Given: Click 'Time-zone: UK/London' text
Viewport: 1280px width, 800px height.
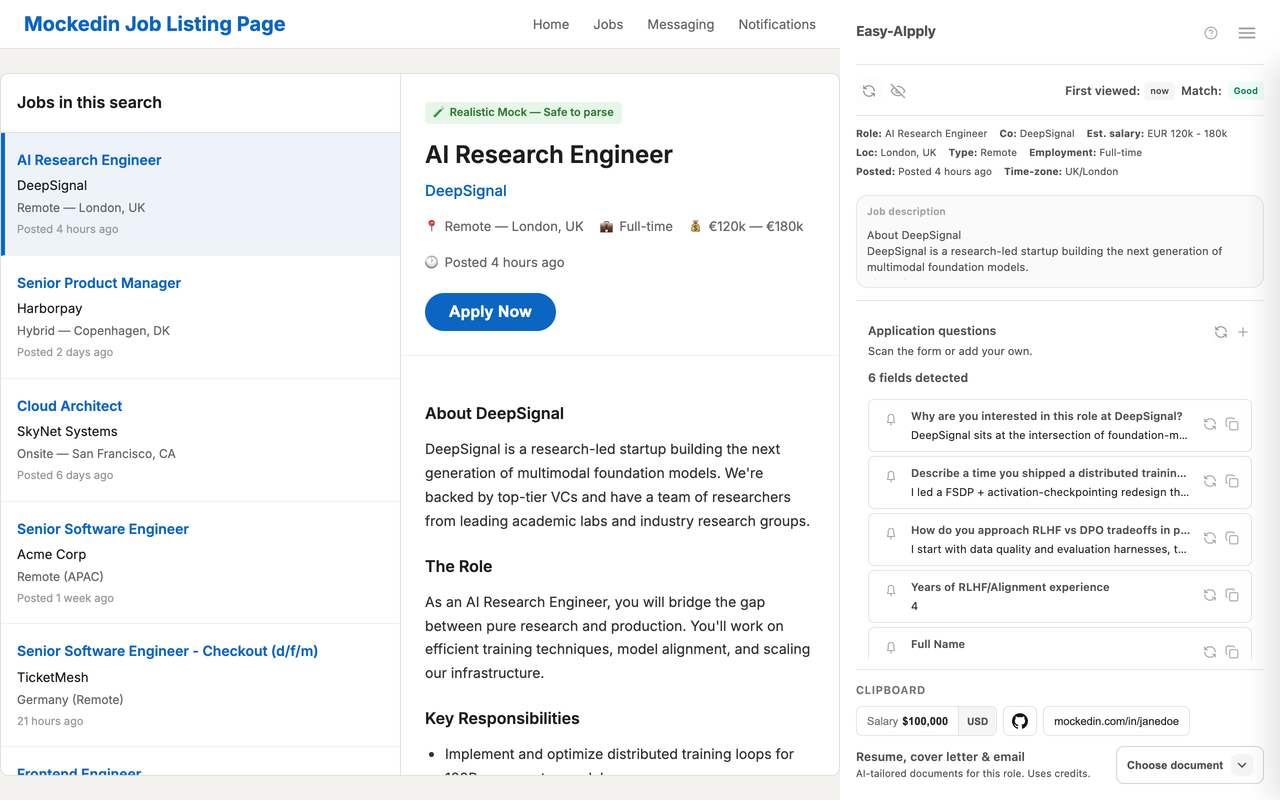Looking at the screenshot, I should (1061, 171).
